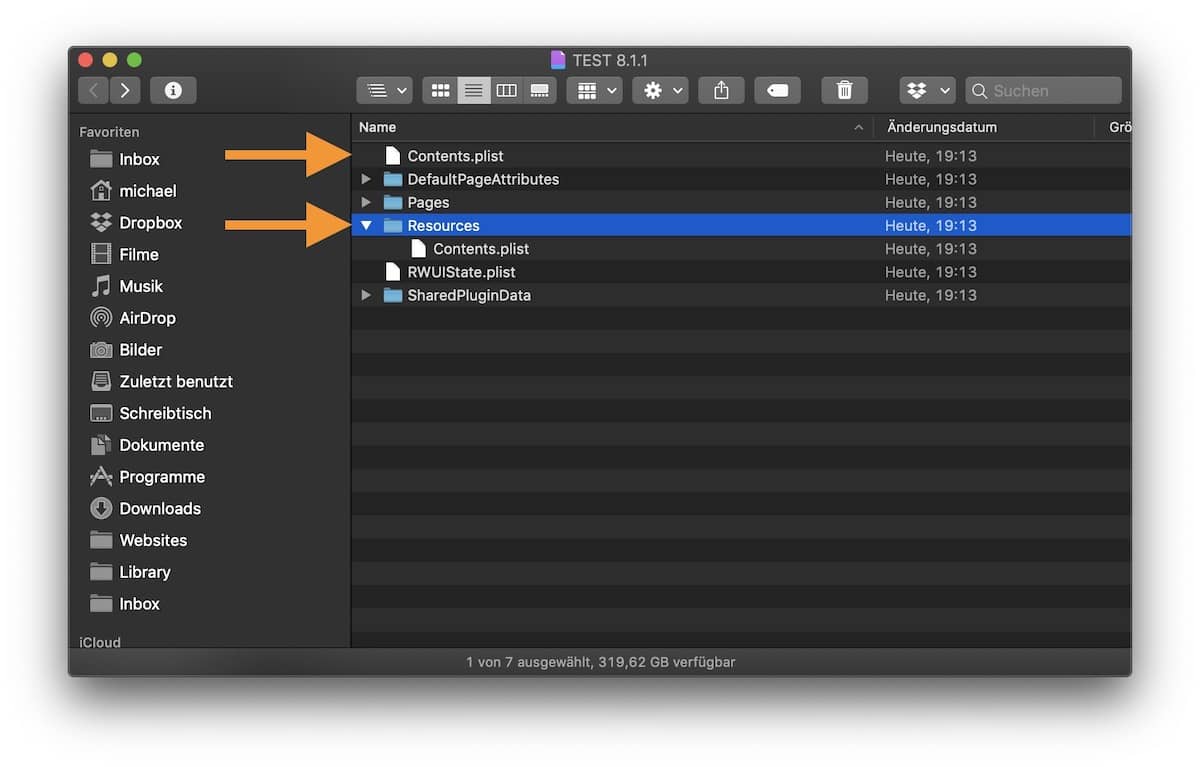Switch to list view
1200x767 pixels.
474,90
